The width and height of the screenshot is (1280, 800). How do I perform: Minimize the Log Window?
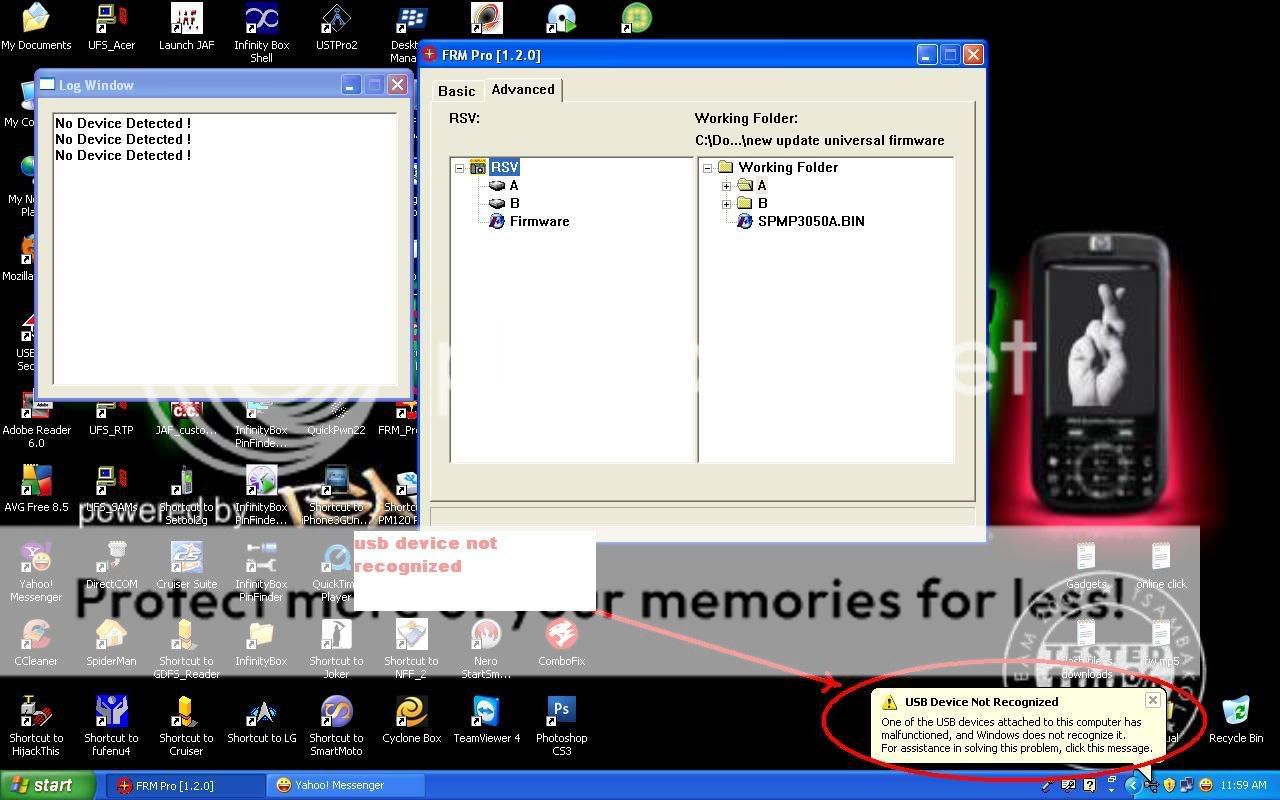pos(350,85)
